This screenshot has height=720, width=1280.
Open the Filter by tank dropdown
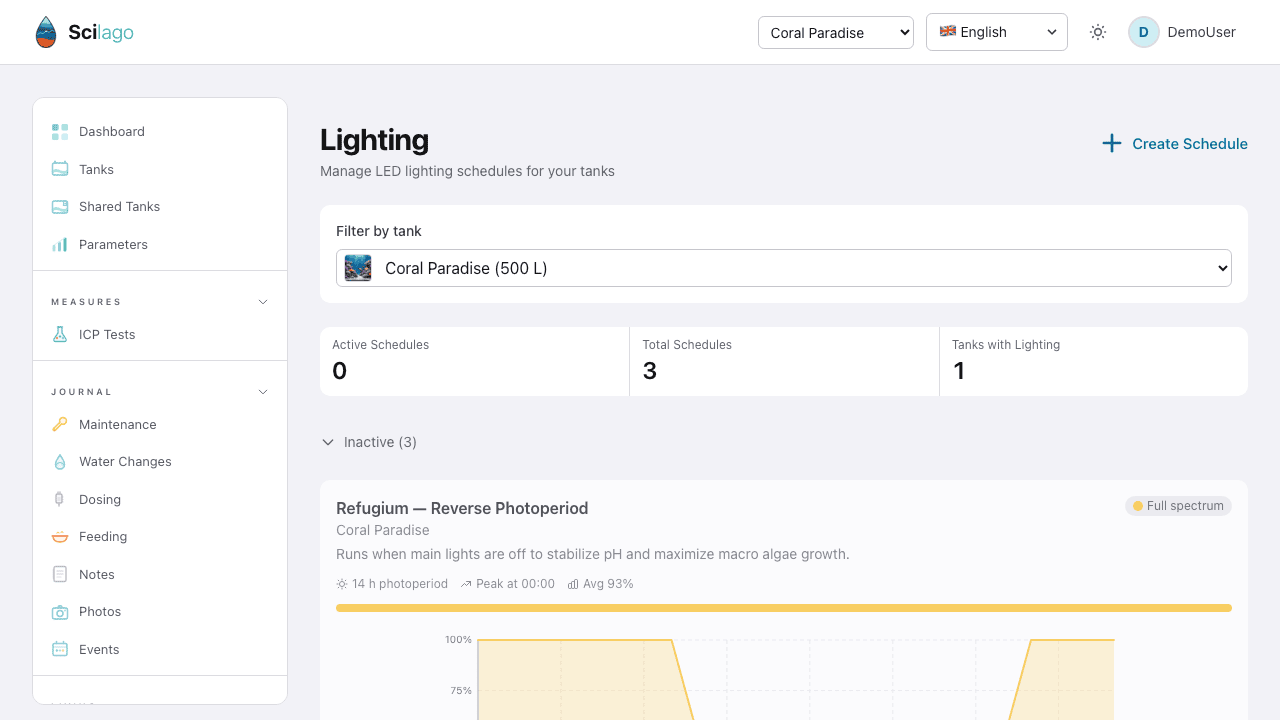(x=784, y=268)
